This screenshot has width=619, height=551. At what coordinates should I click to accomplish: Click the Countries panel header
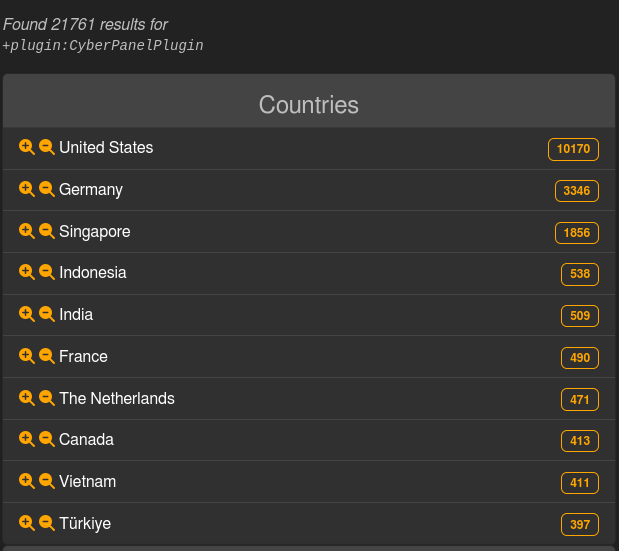pos(308,104)
